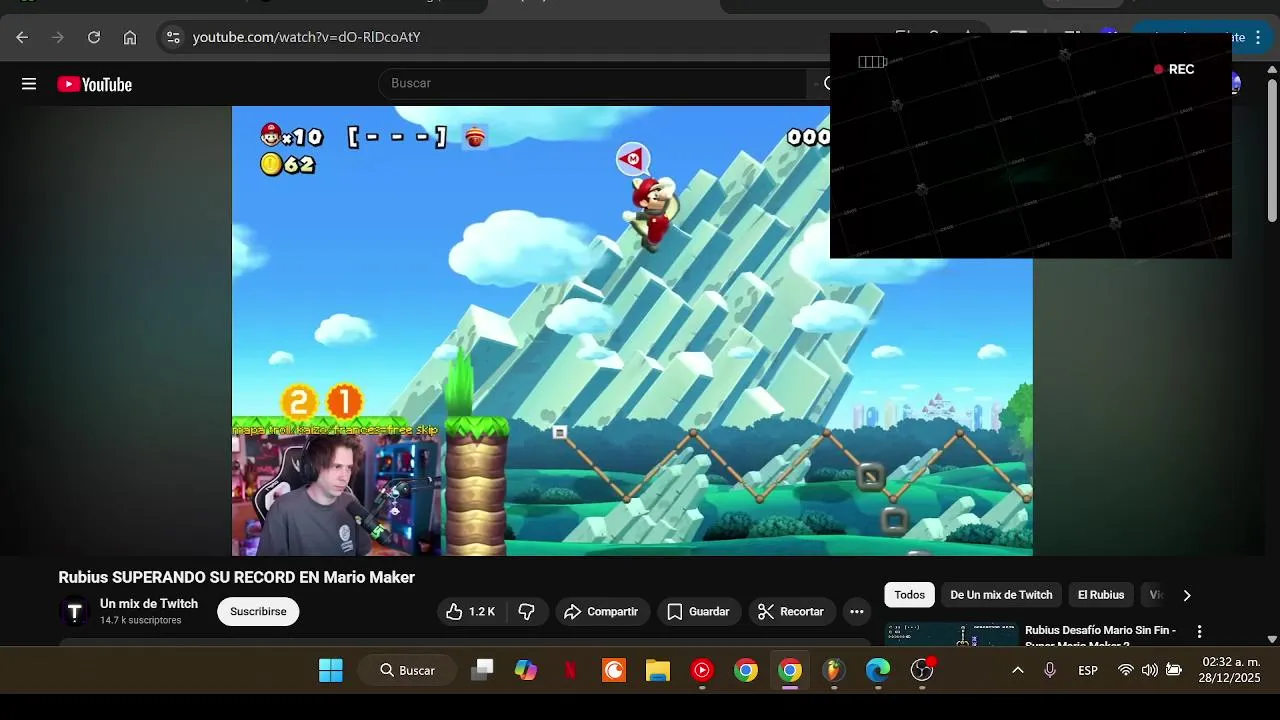Open the battery status tray icon
Viewport: 1280px width, 720px height.
[x=1174, y=670]
